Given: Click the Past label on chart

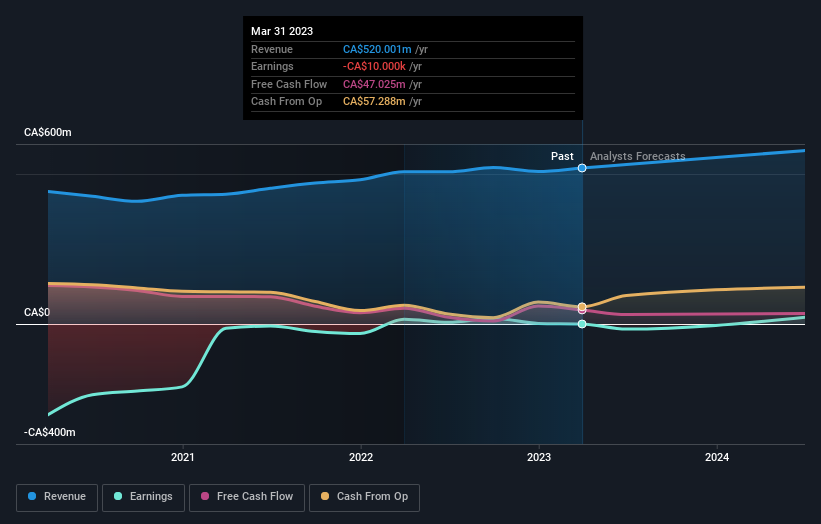Looking at the screenshot, I should [x=562, y=156].
